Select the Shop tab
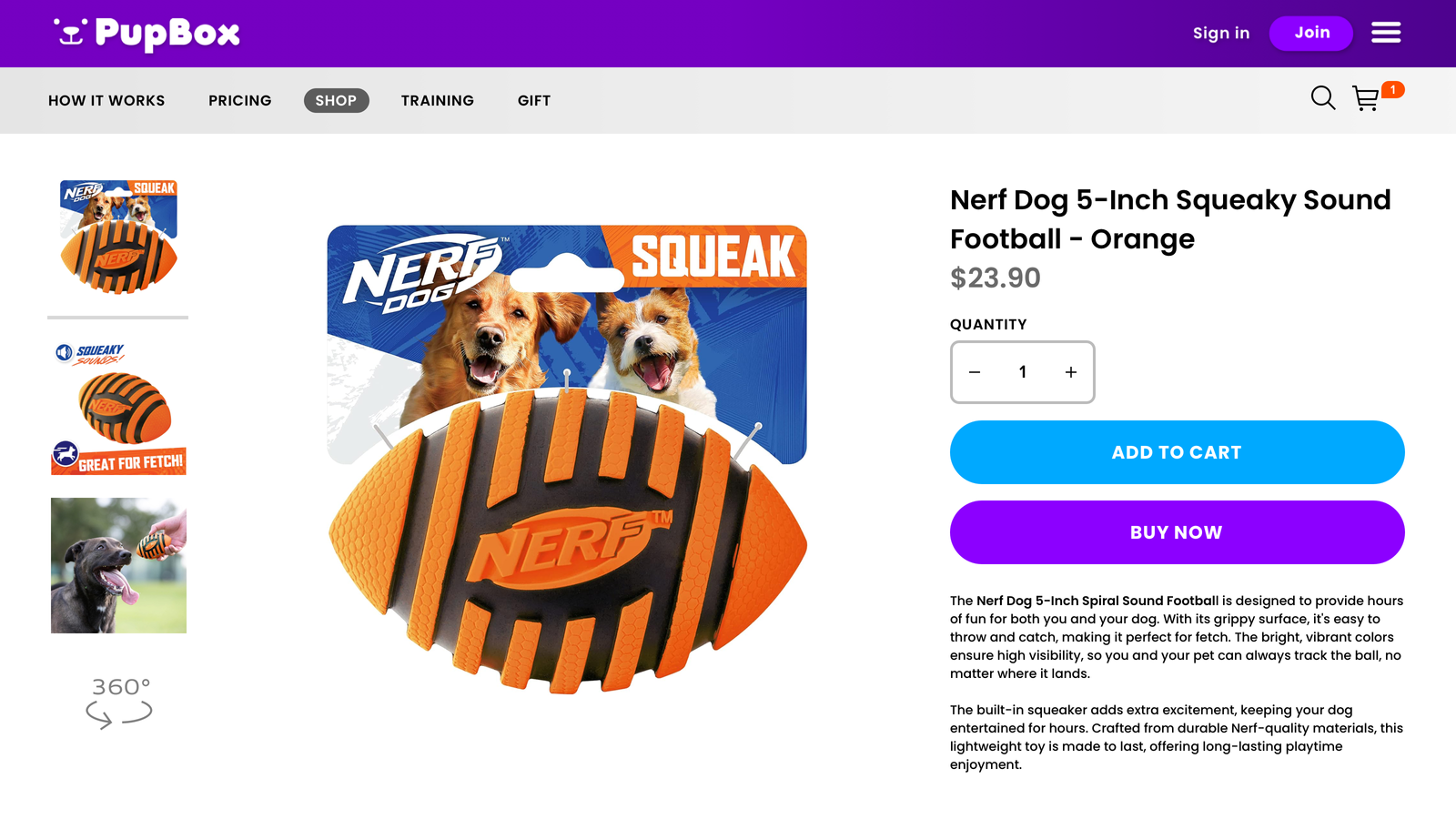The height and width of the screenshot is (819, 1456). point(336,101)
